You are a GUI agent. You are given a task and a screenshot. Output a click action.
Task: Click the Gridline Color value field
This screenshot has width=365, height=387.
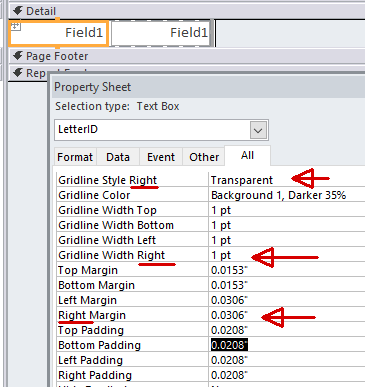point(287,195)
